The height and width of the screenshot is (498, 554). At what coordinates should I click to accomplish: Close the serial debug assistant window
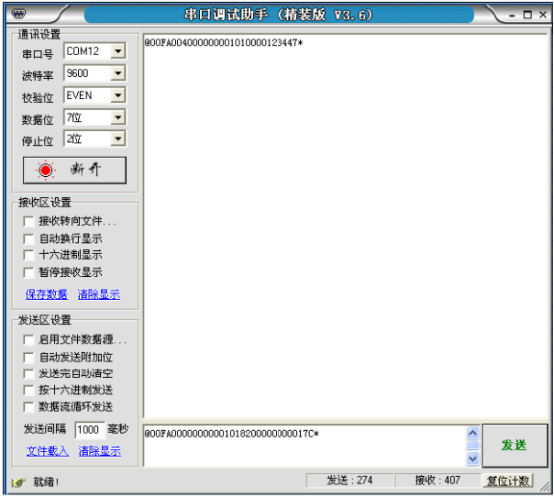543,15
